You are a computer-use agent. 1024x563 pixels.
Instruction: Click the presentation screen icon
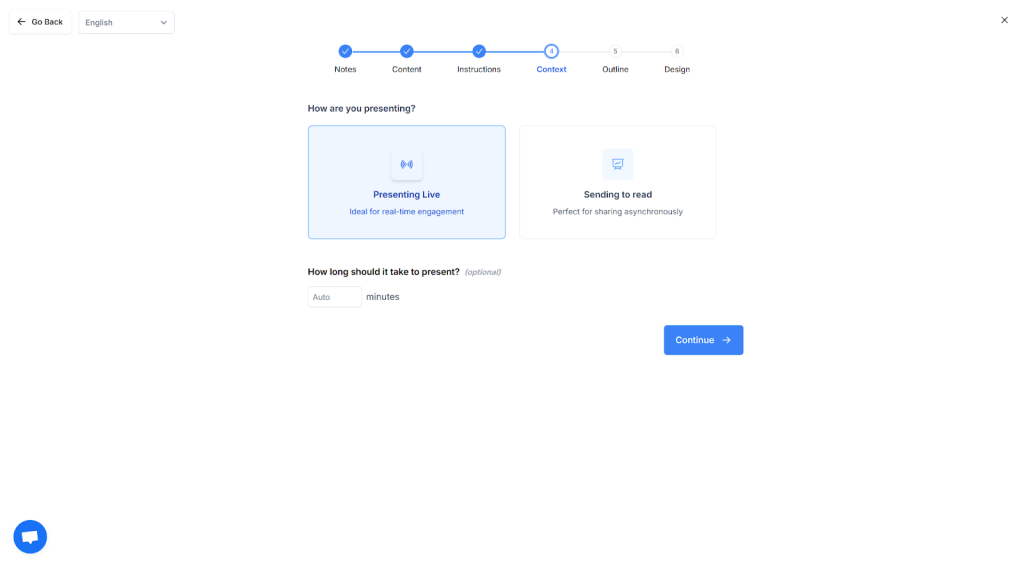pyautogui.click(x=617, y=164)
